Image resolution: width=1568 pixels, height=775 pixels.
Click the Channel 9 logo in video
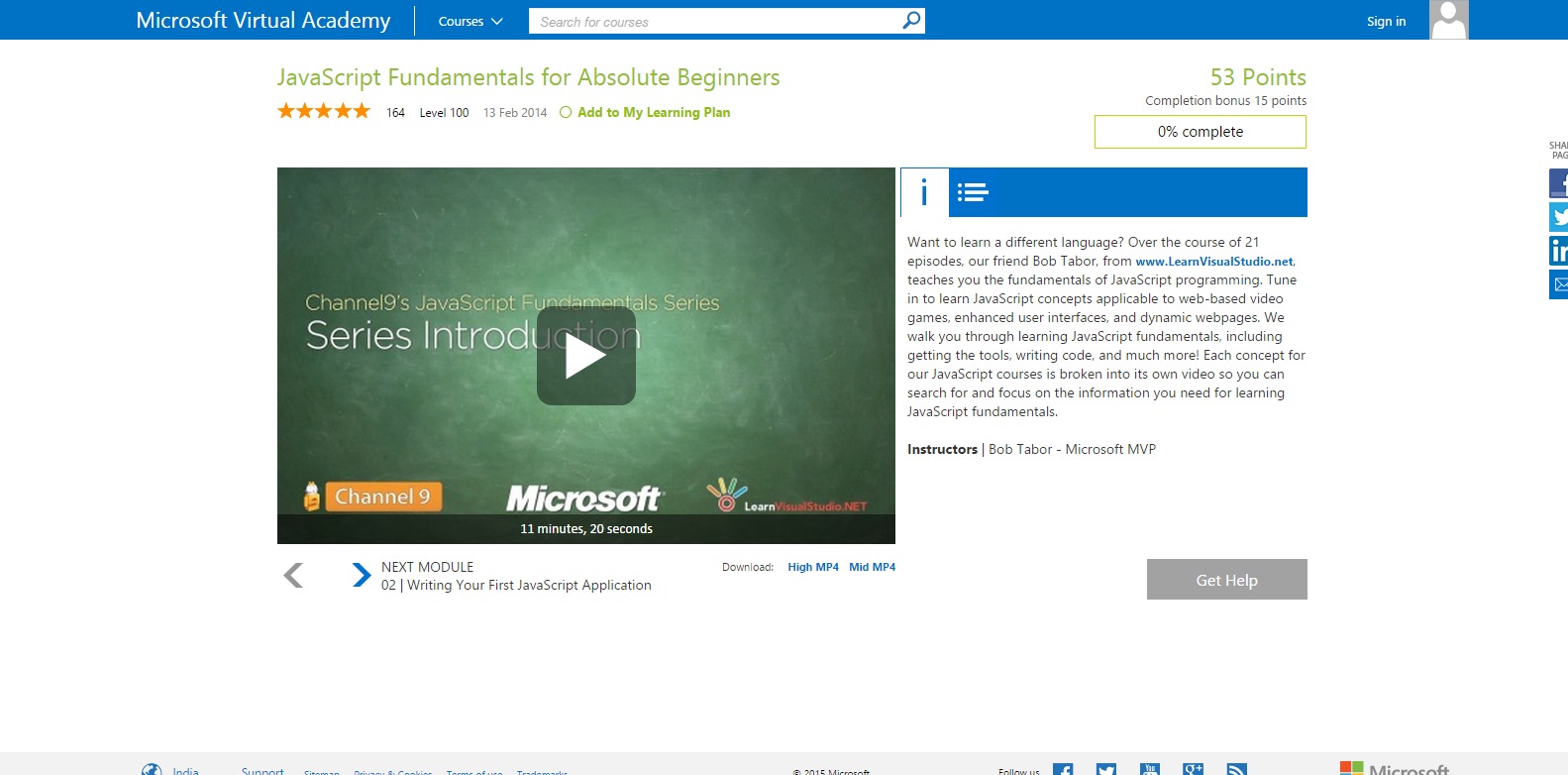tap(372, 496)
